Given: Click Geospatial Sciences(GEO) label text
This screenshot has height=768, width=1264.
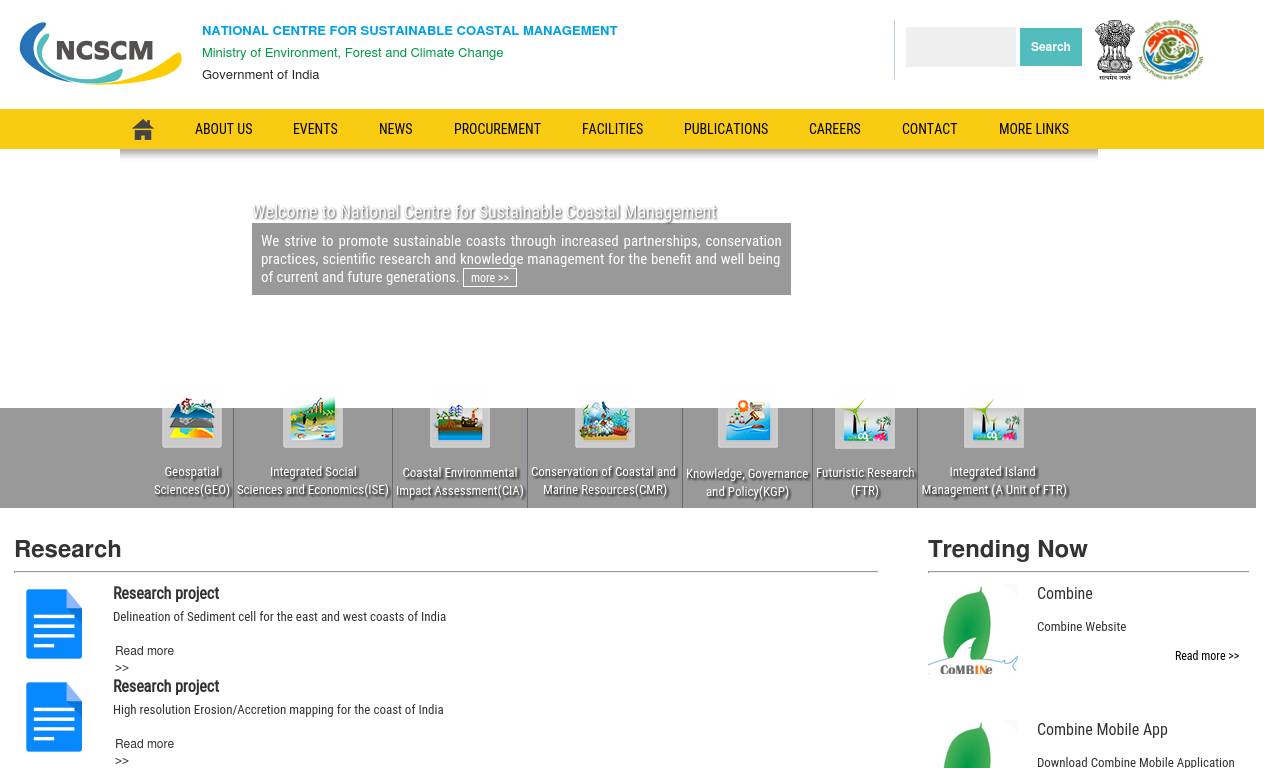Looking at the screenshot, I should 192,481.
